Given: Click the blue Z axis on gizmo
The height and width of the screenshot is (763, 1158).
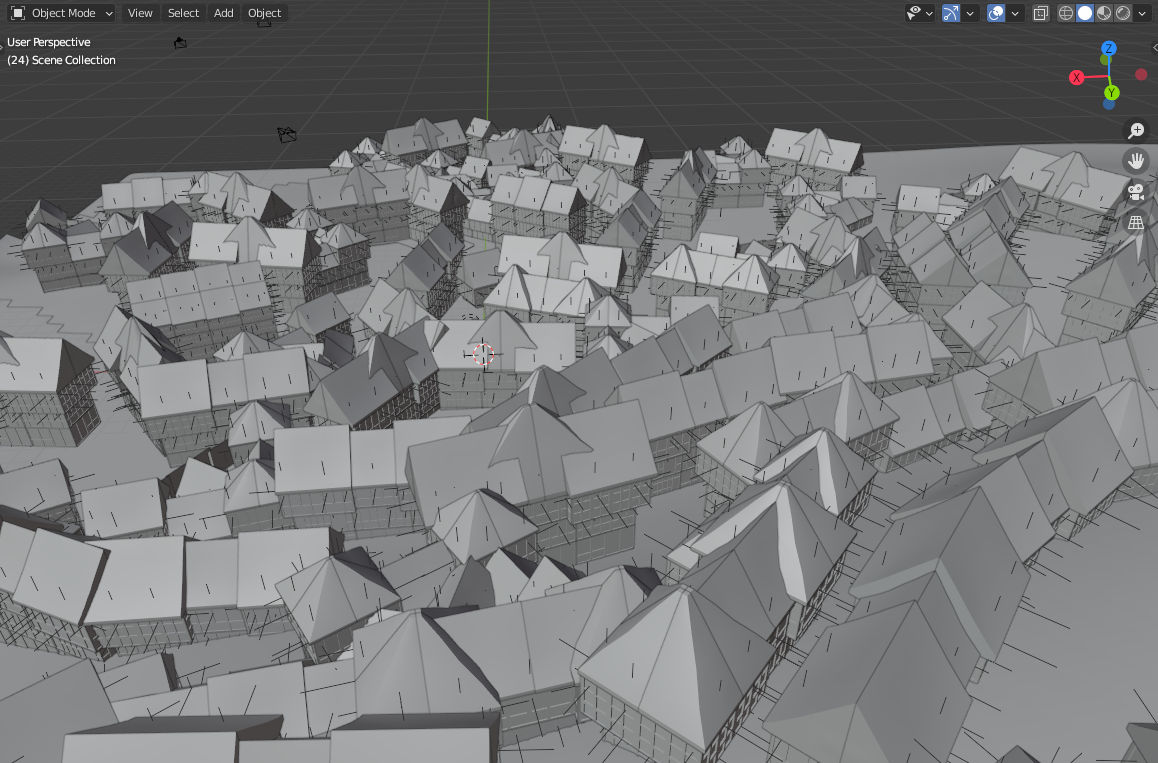Looking at the screenshot, I should point(1109,48).
